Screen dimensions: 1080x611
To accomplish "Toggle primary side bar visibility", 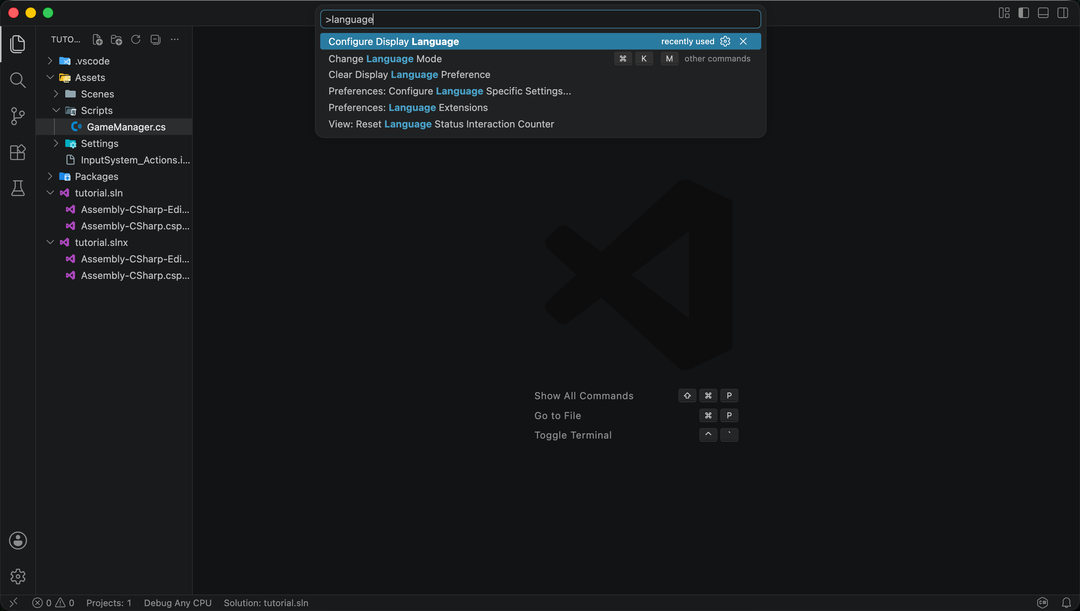I will pyautogui.click(x=1024, y=13).
